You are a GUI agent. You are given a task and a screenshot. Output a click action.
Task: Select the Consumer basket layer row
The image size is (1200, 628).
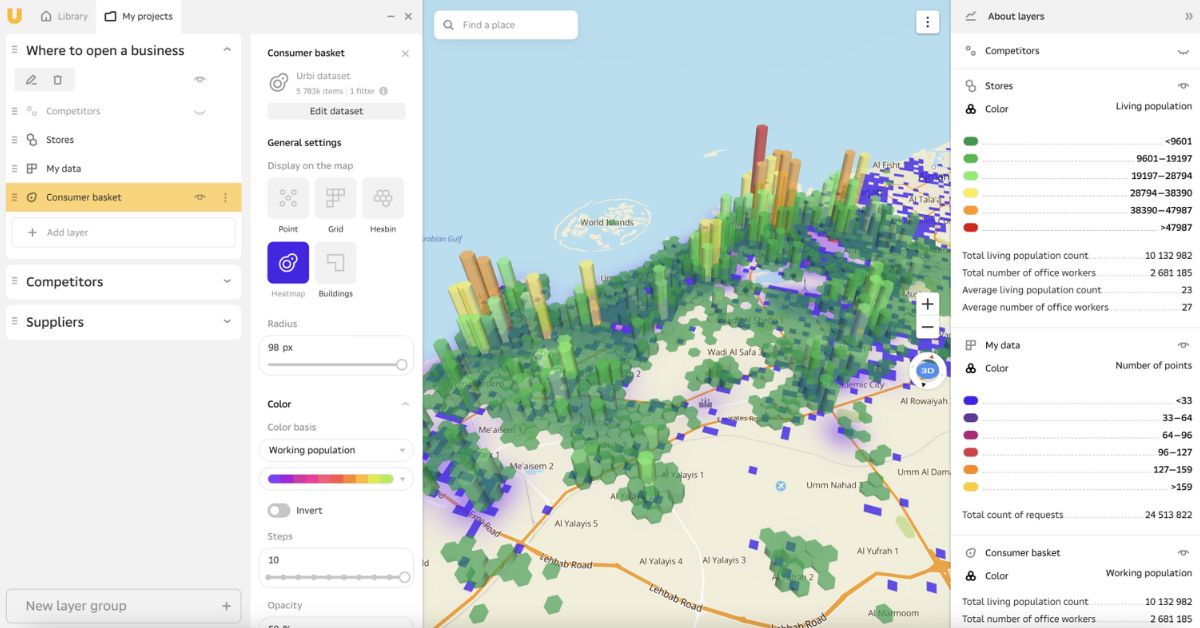[124, 197]
